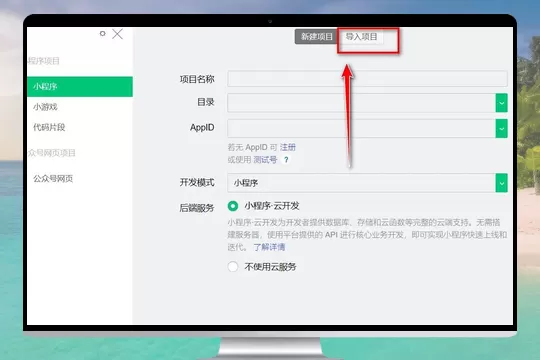540x360 pixels.
Task: Click the 测试号 link
Action: [x=265, y=160]
